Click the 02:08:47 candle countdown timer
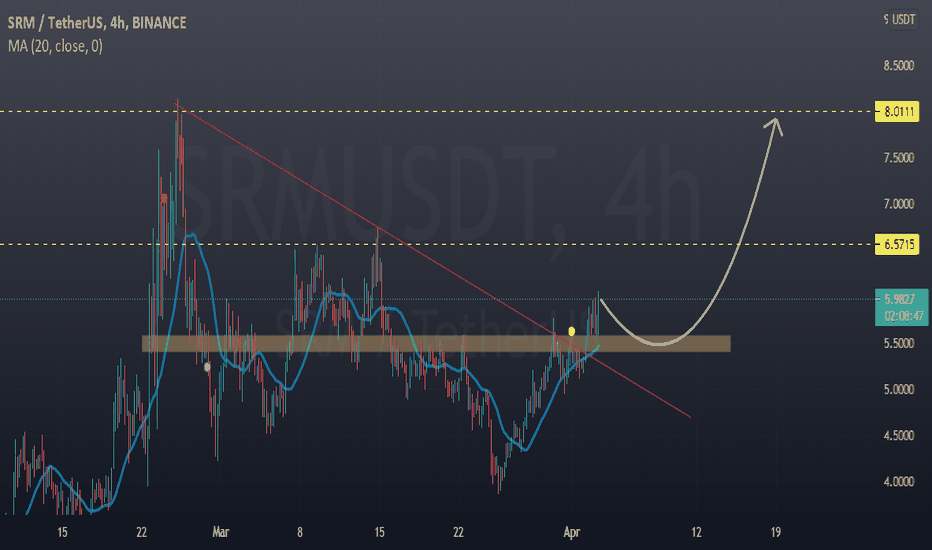 903,316
